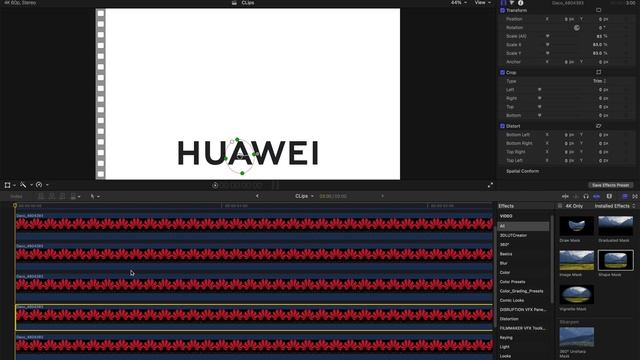Click the Scale Y percentage value

click(x=600, y=53)
